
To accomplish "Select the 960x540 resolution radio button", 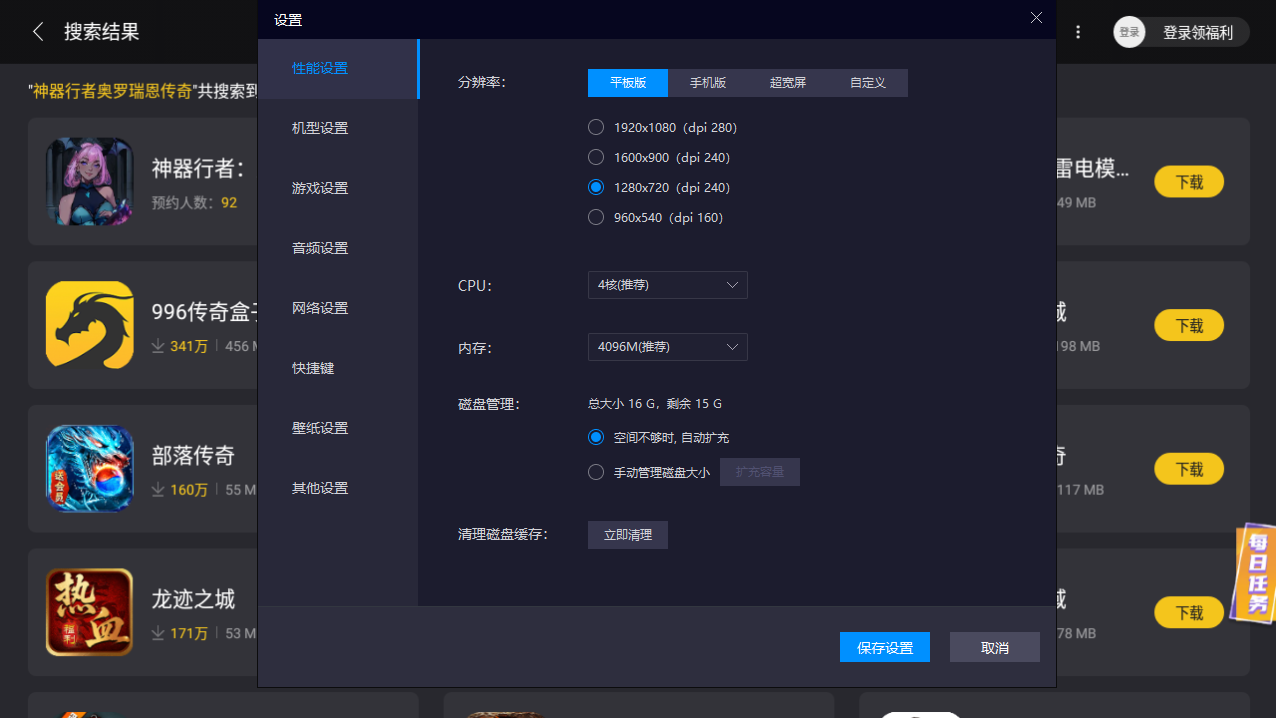I will 596,217.
